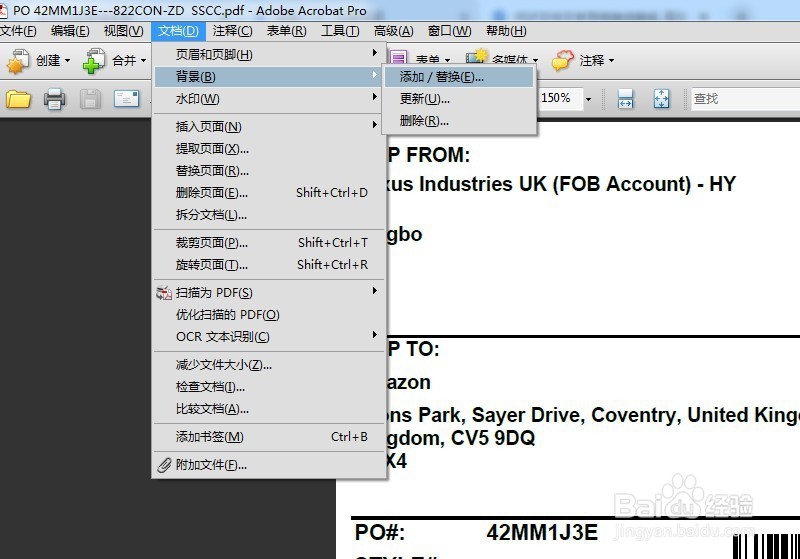Open the 窗口(W) menu
The width and height of the screenshot is (800, 559).
tap(449, 31)
